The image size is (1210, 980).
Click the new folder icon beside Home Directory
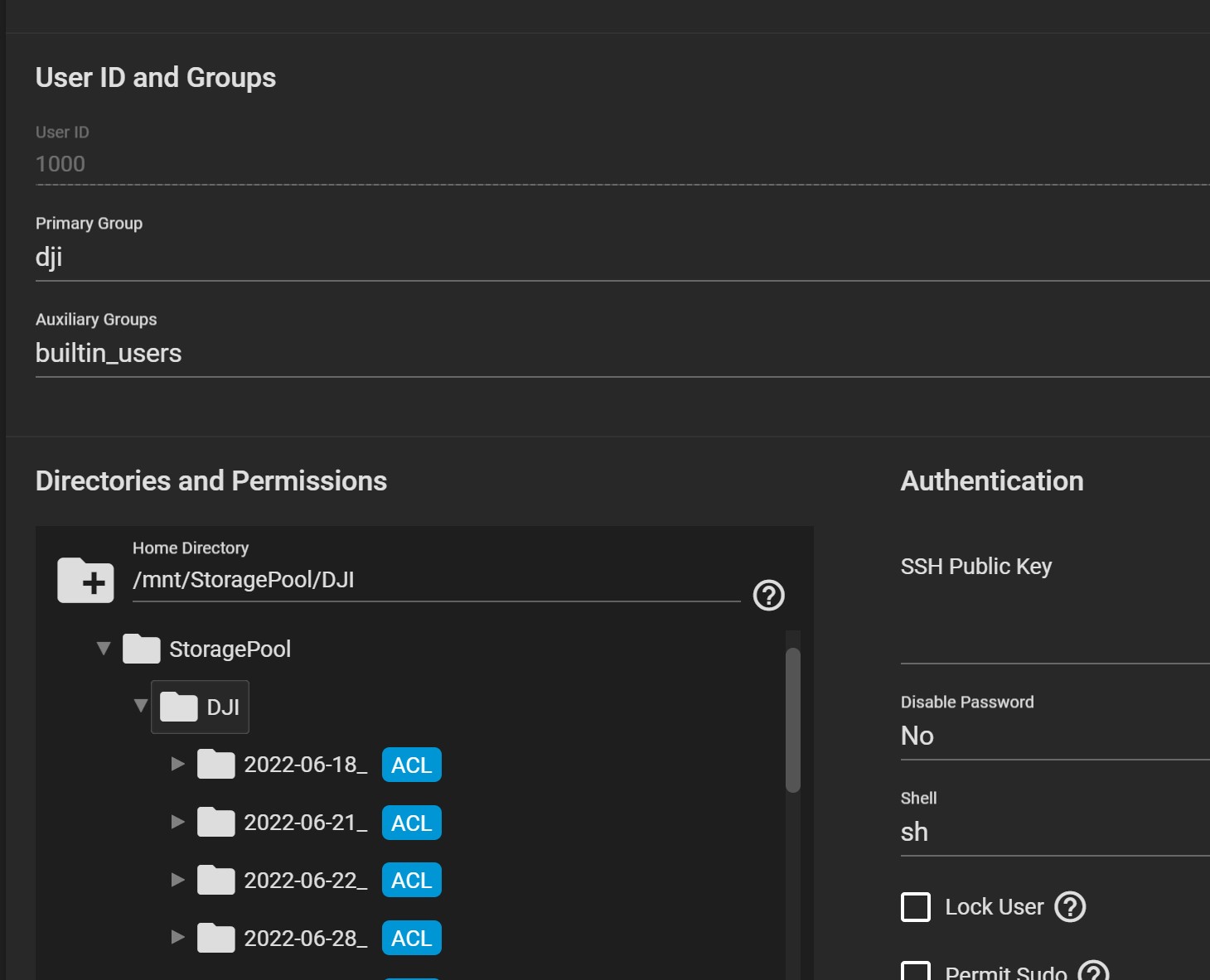pyautogui.click(x=85, y=580)
